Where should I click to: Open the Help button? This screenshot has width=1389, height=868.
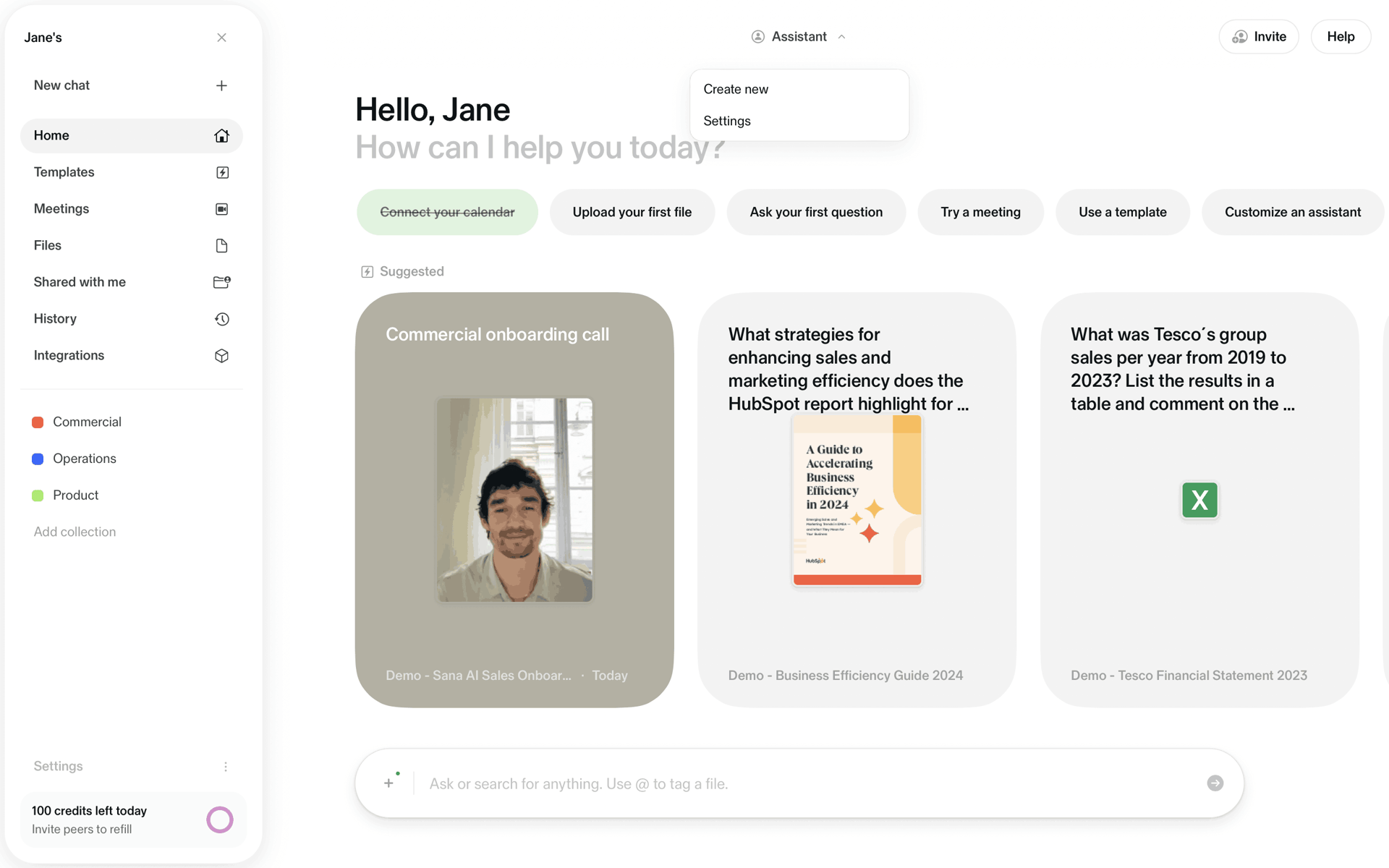(1341, 37)
